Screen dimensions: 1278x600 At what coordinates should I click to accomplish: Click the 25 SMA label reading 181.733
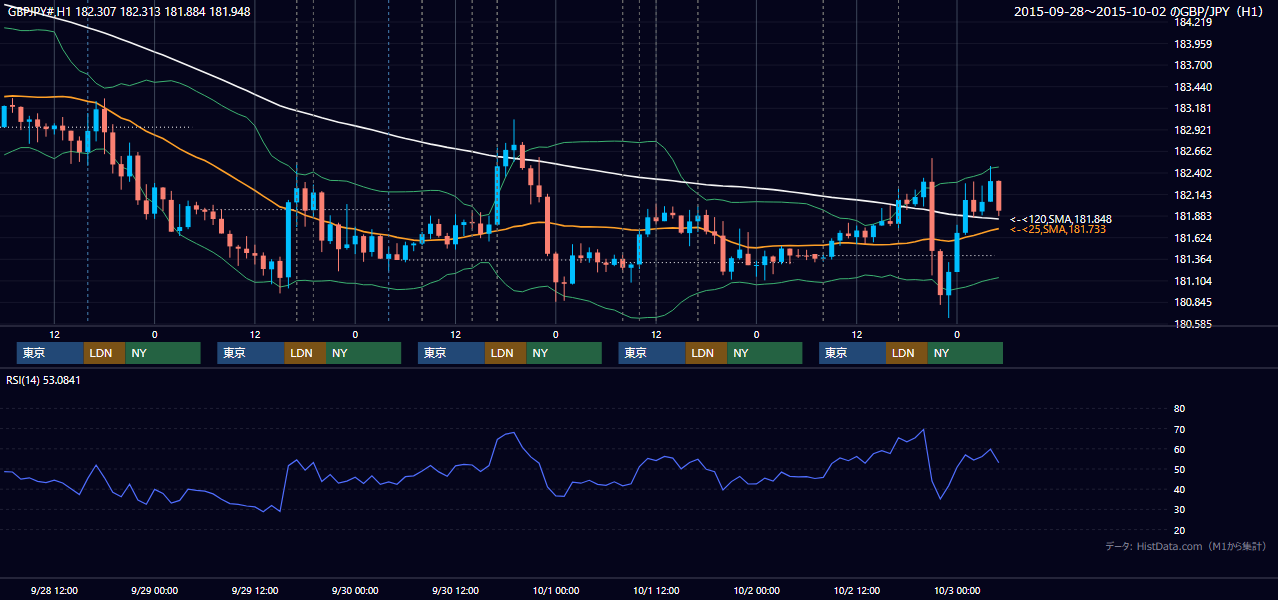[1057, 230]
